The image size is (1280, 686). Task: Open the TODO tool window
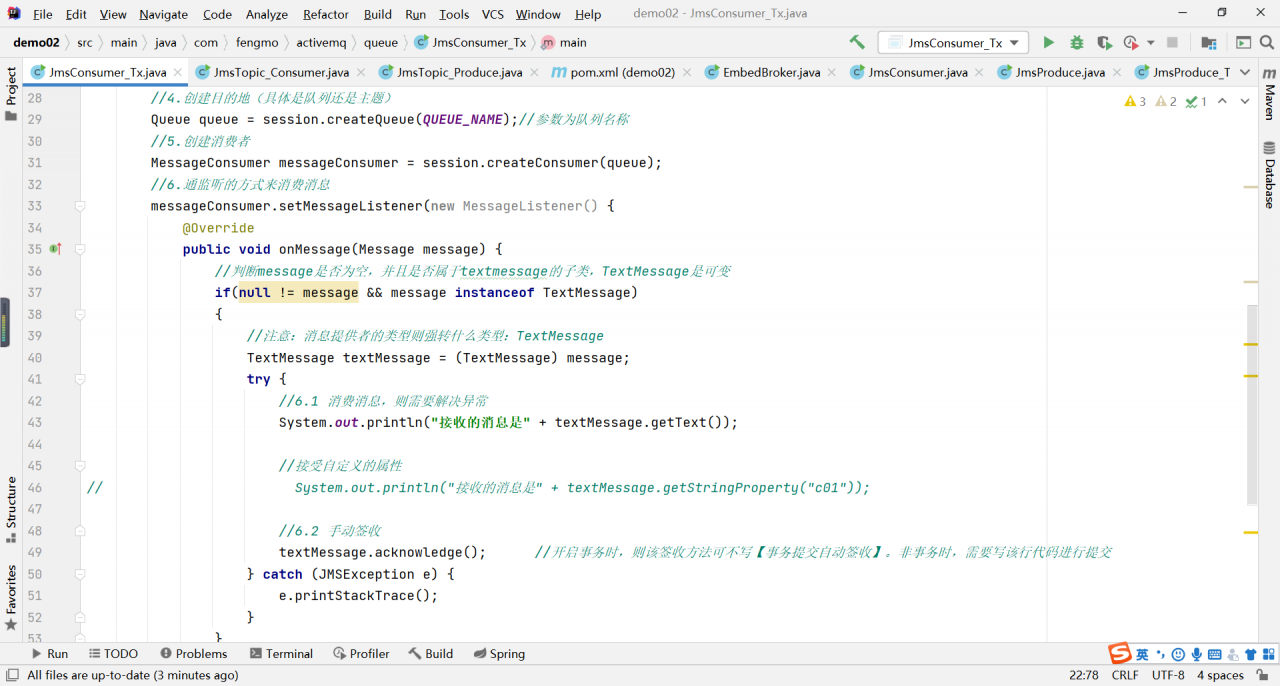pyautogui.click(x=112, y=654)
